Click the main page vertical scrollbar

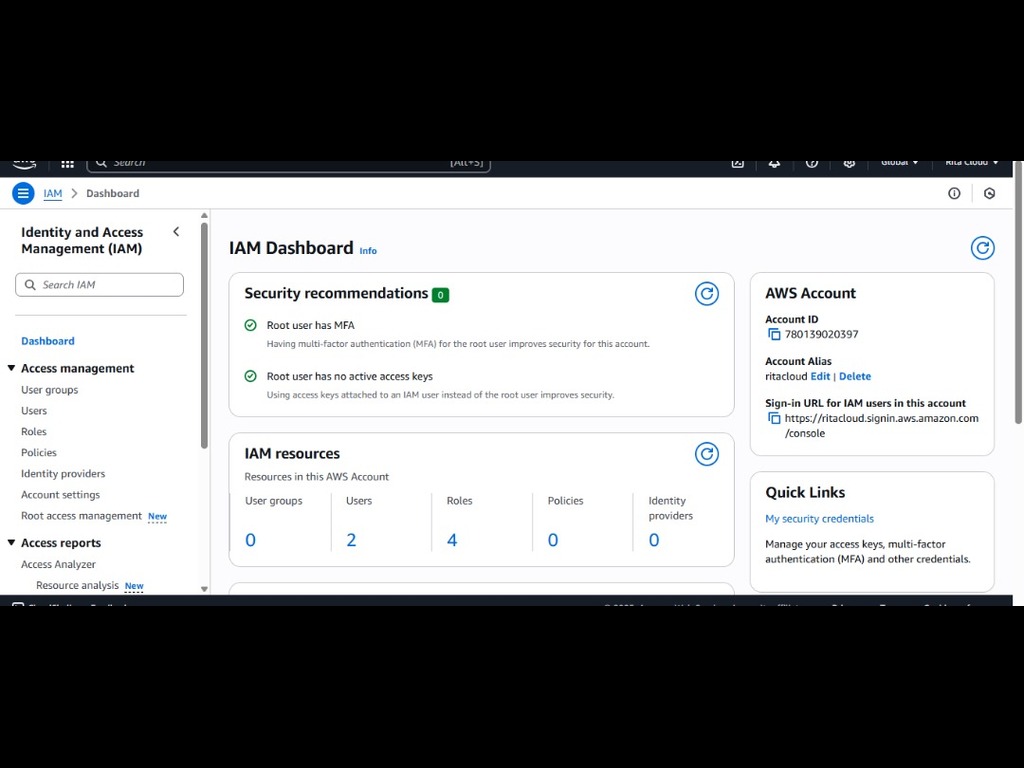point(1018,293)
